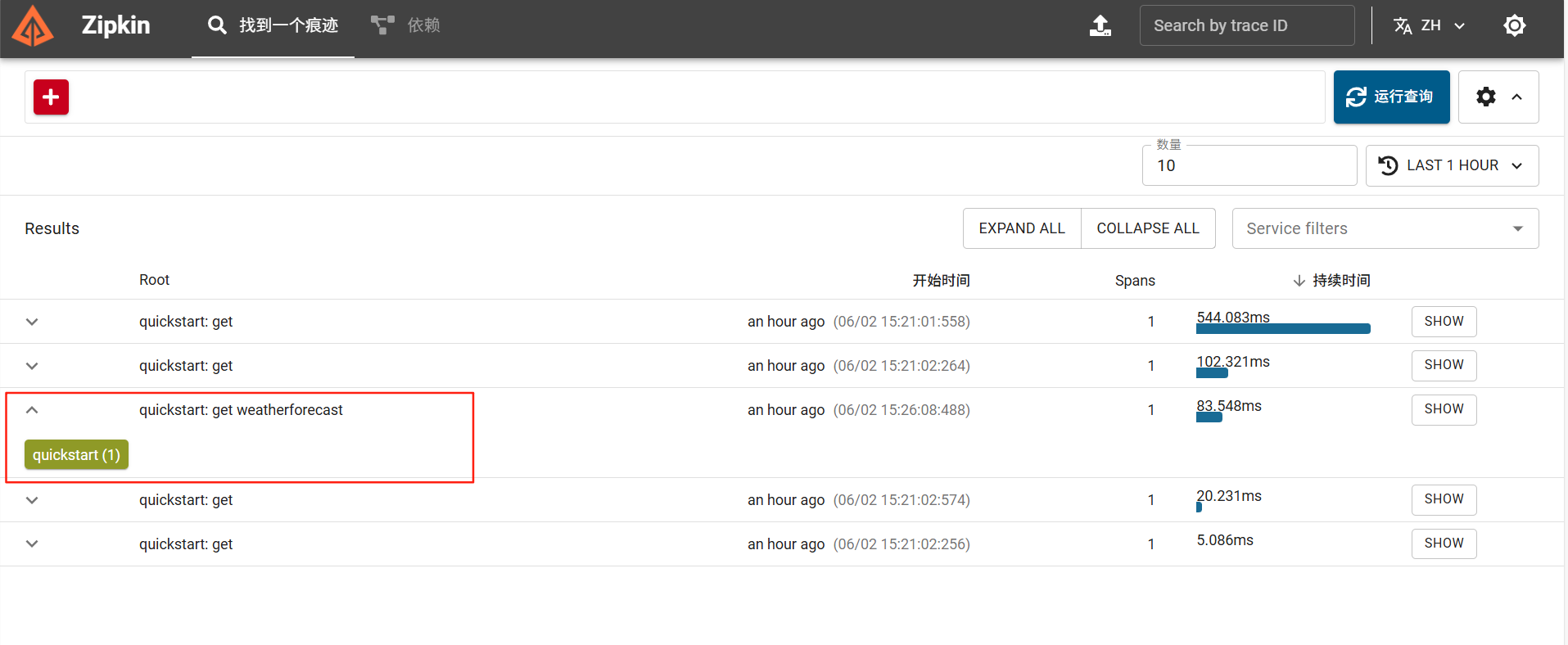Click the timestamp 06/02 15:21:02:264
1568x645 pixels.
click(901, 366)
